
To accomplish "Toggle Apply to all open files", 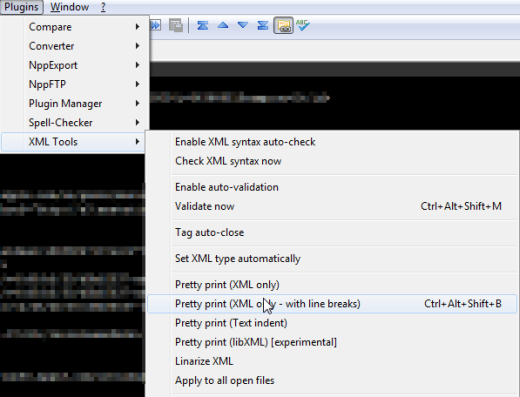I will (x=332, y=380).
